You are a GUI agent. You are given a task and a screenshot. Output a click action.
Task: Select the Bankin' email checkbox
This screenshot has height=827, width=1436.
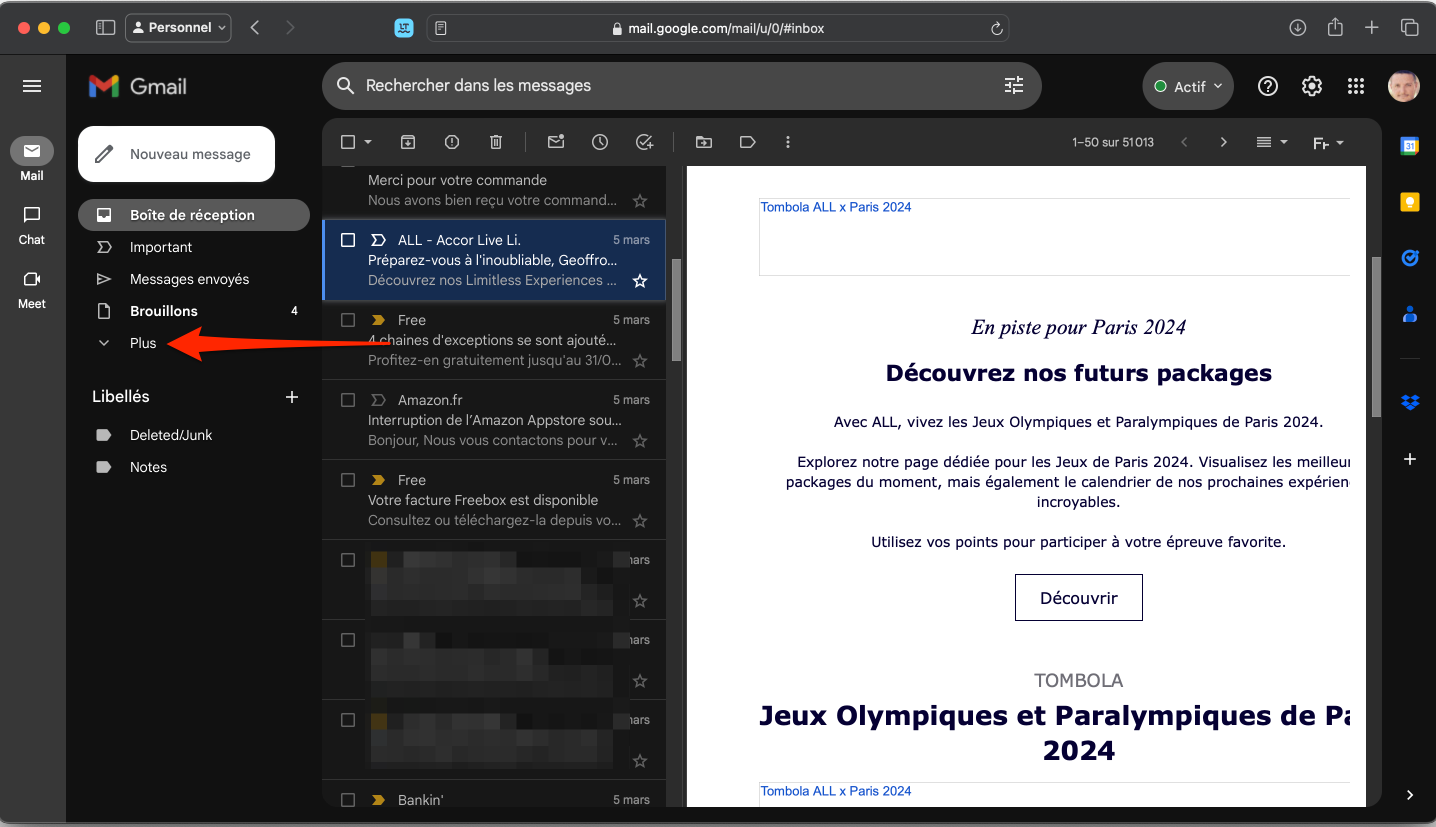pos(348,800)
